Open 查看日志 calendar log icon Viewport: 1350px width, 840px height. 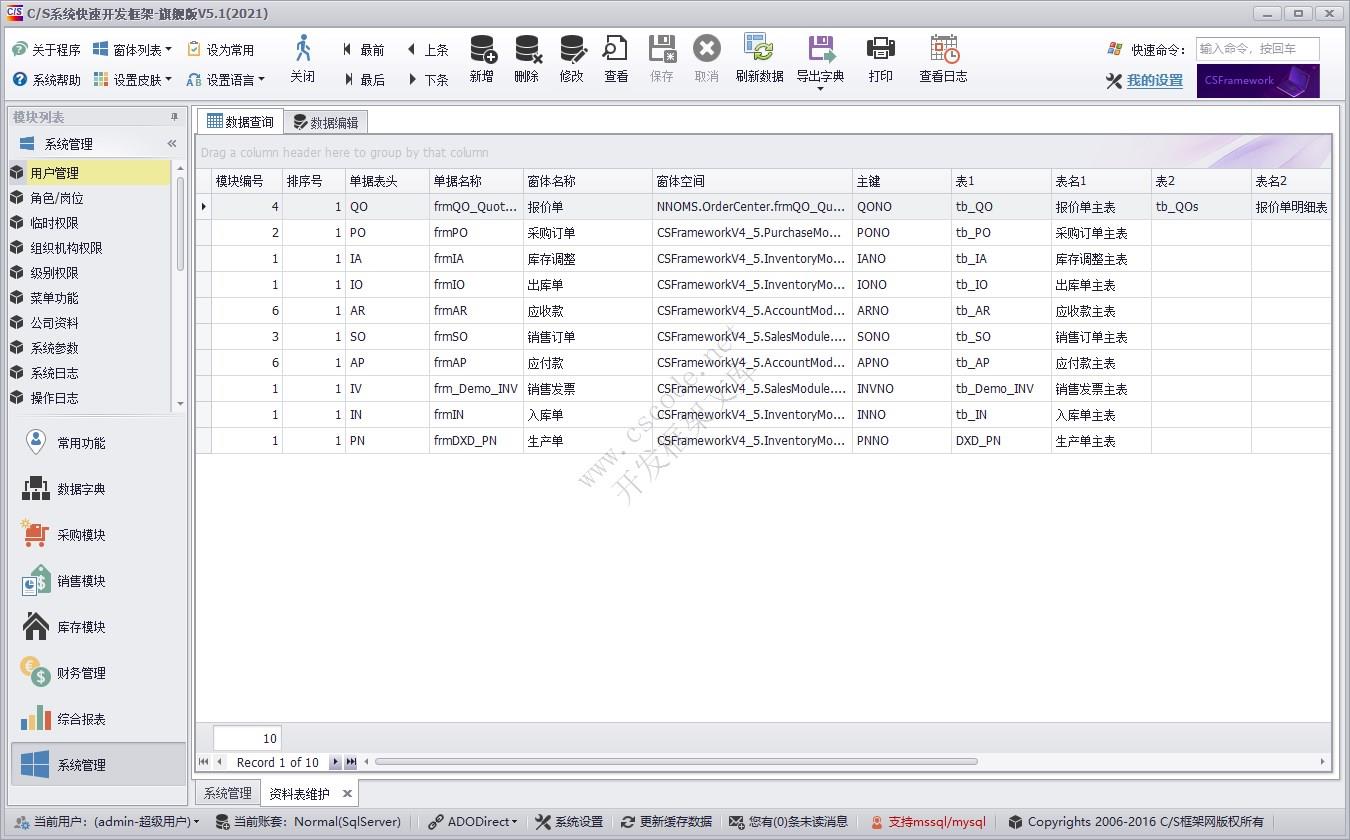943,49
